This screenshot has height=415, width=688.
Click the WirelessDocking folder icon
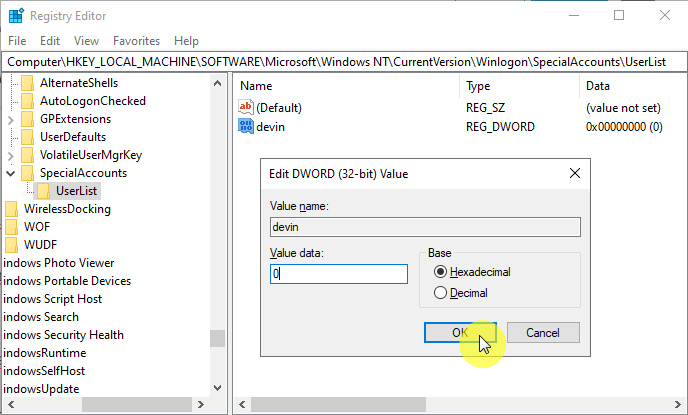(x=12, y=209)
